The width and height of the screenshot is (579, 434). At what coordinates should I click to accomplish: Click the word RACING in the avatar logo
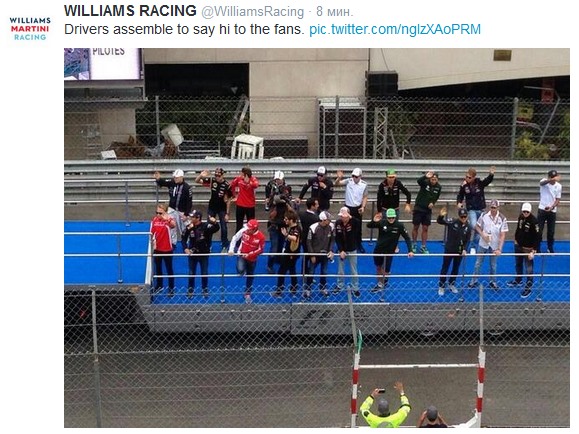[x=30, y=37]
